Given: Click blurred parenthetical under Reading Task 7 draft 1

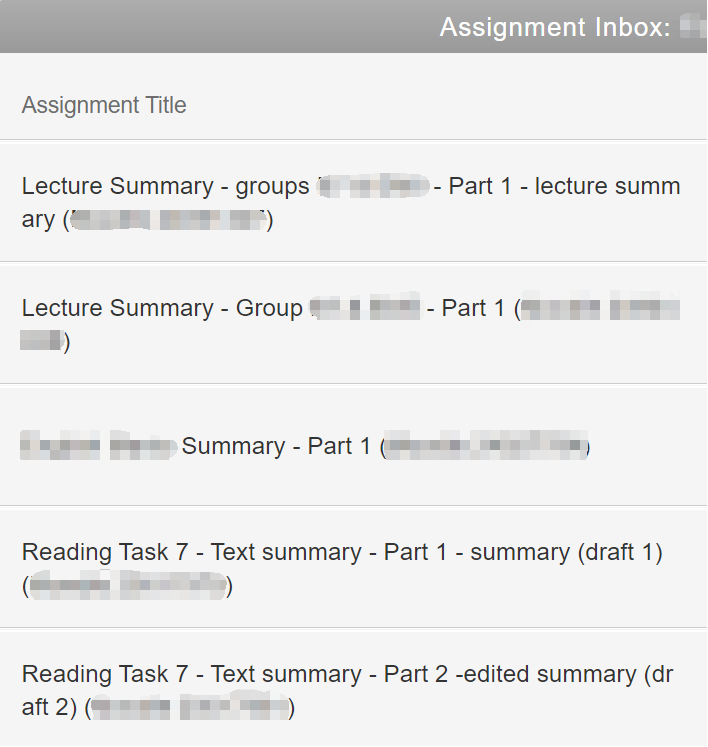Looking at the screenshot, I should [x=128, y=586].
